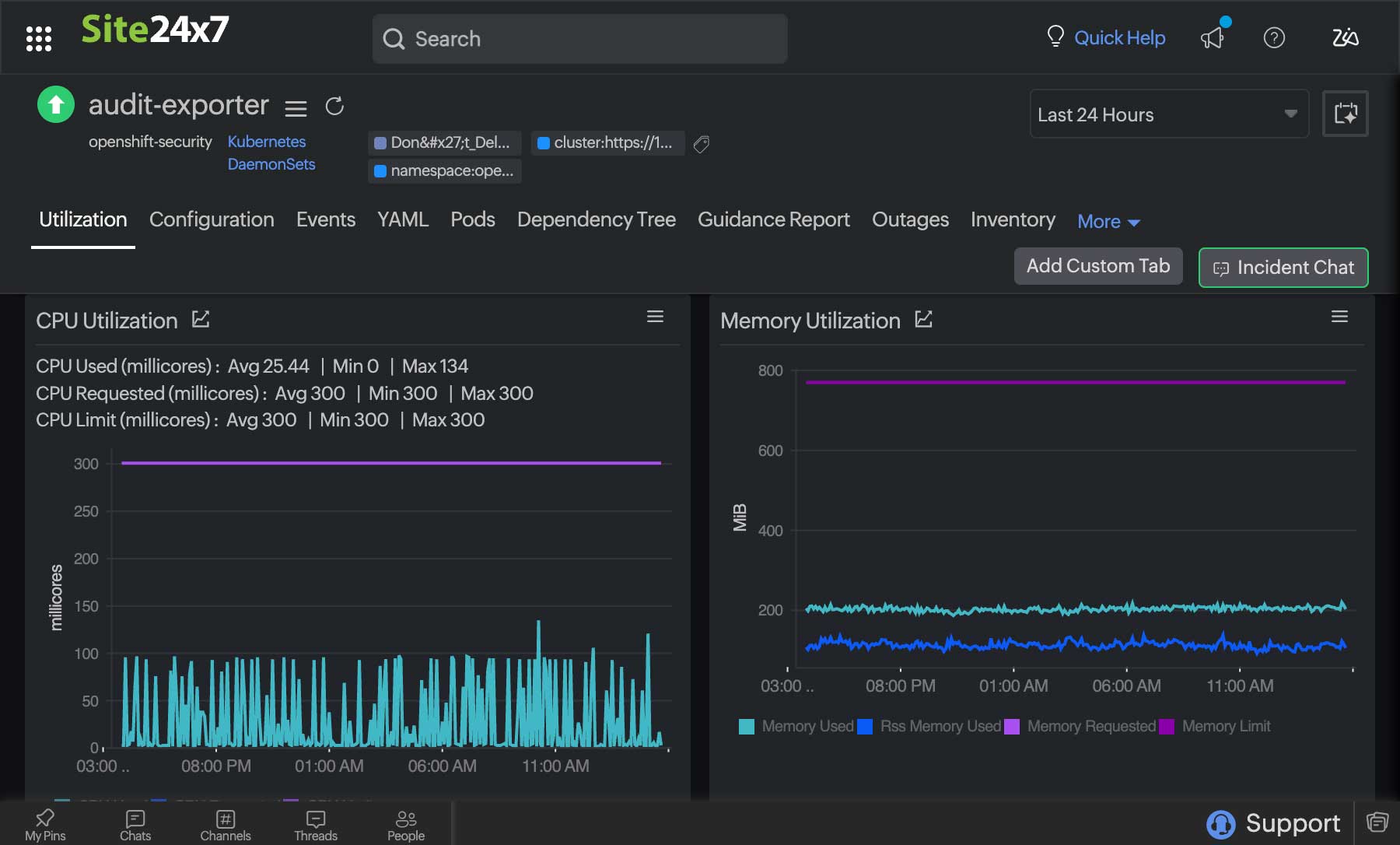Screen dimensions: 1400x845
Task: Click the CPU Limit Max 300 value
Action: [x=448, y=419]
